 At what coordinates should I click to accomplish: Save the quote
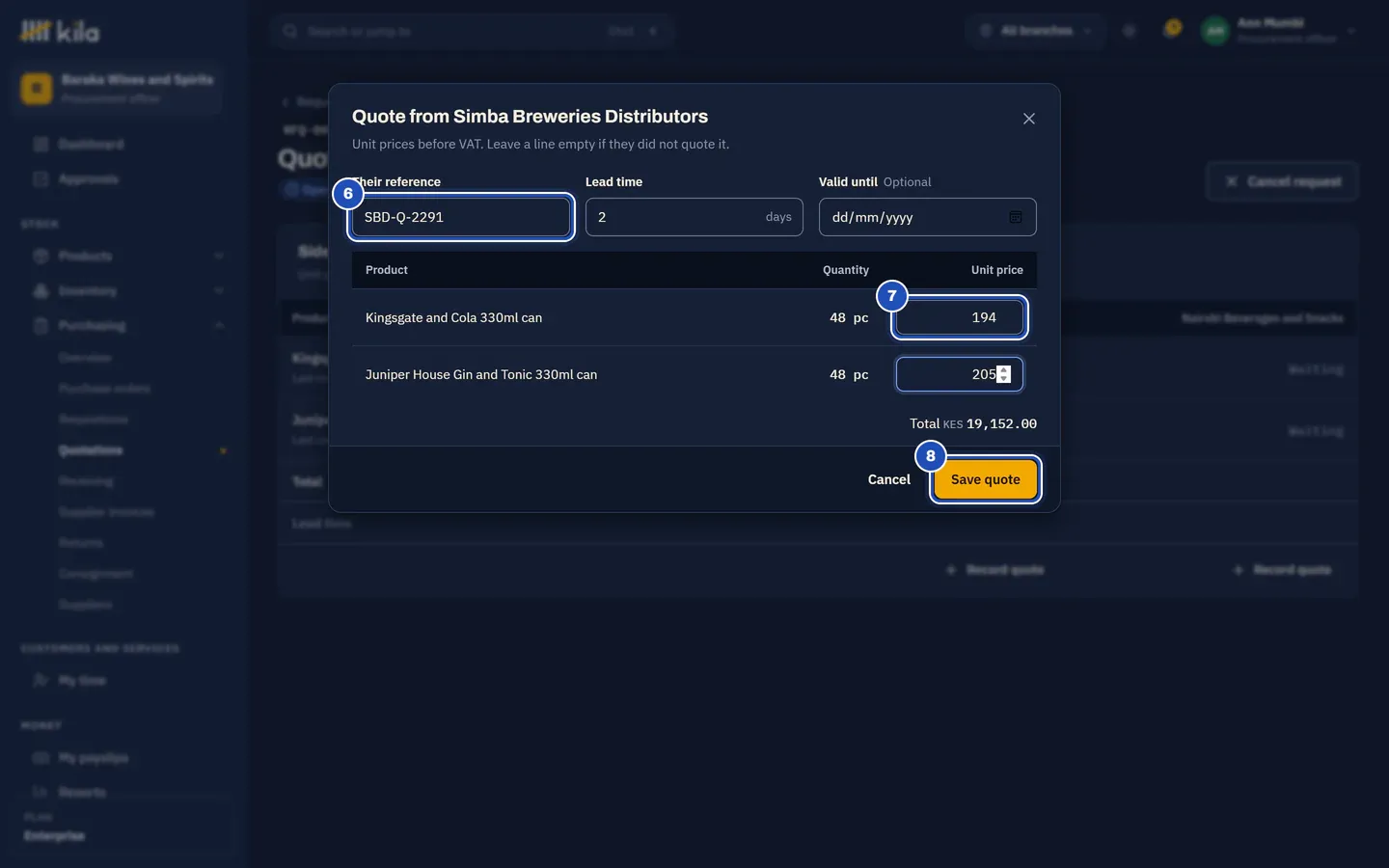click(x=986, y=479)
